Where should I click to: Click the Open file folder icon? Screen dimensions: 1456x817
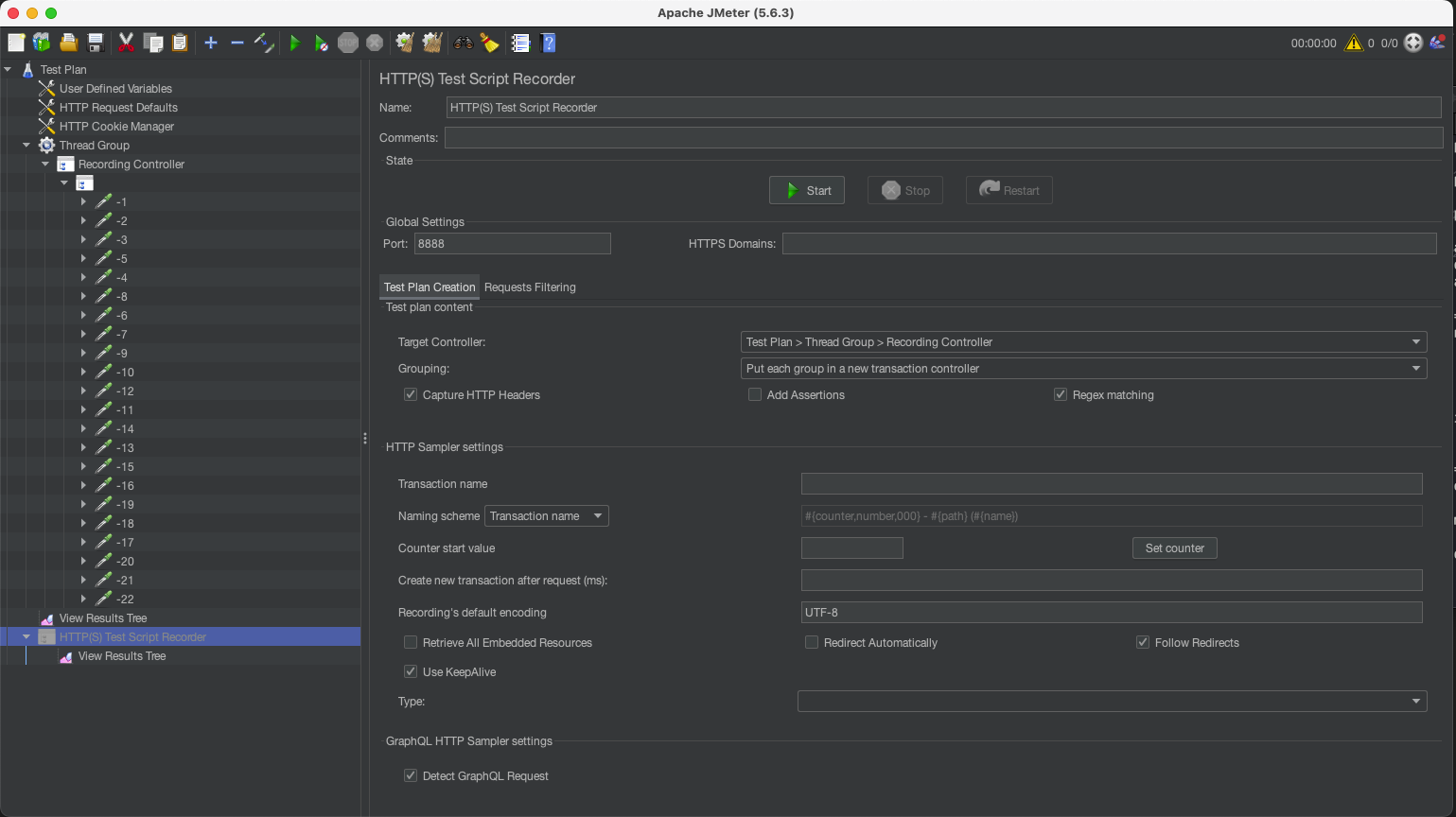pyautogui.click(x=68, y=43)
